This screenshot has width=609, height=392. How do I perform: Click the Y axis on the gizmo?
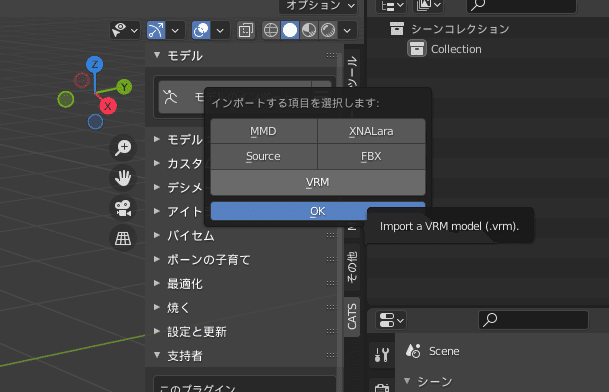pos(124,87)
